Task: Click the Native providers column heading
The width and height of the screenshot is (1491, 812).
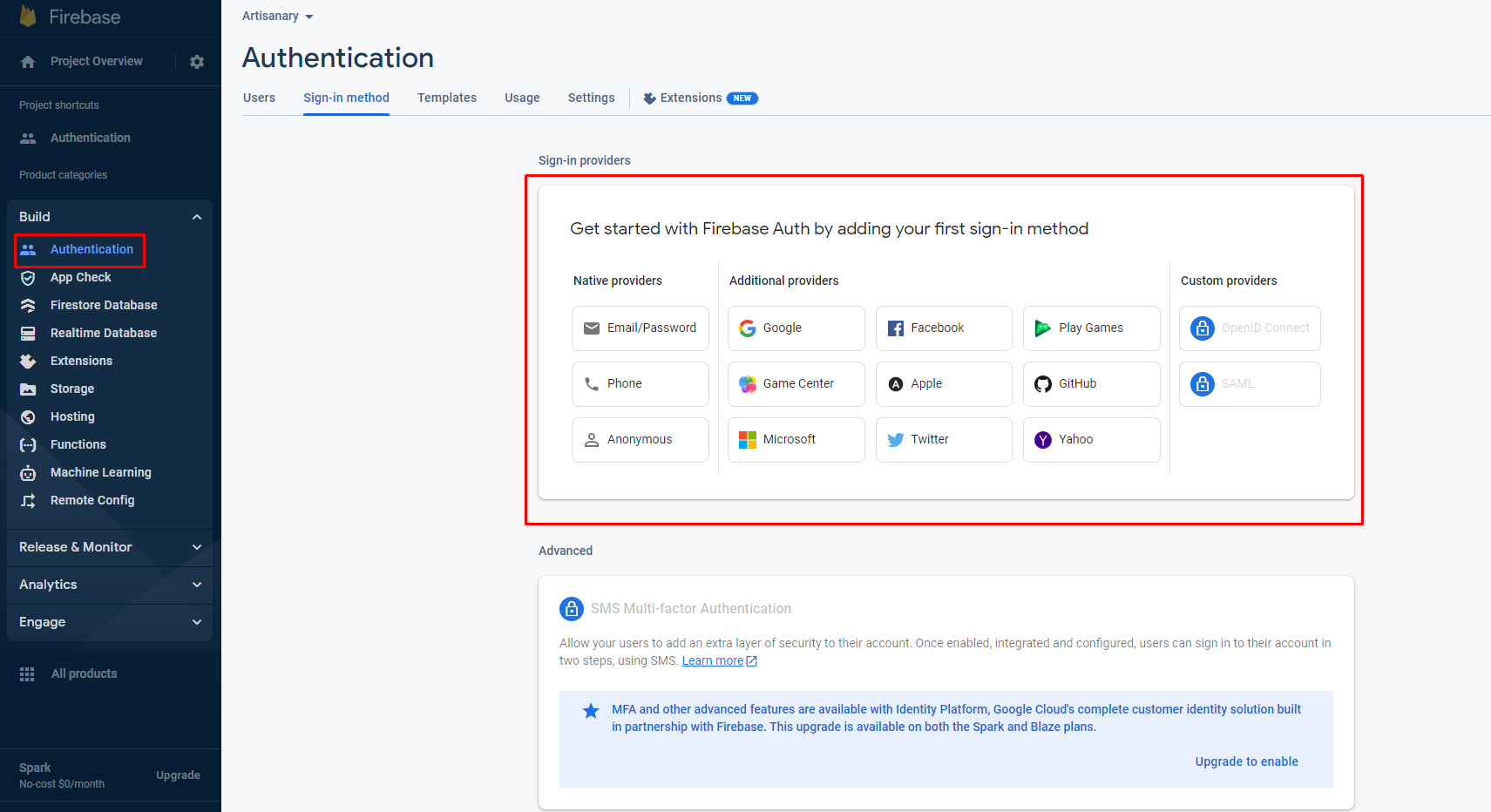Action: click(x=618, y=281)
